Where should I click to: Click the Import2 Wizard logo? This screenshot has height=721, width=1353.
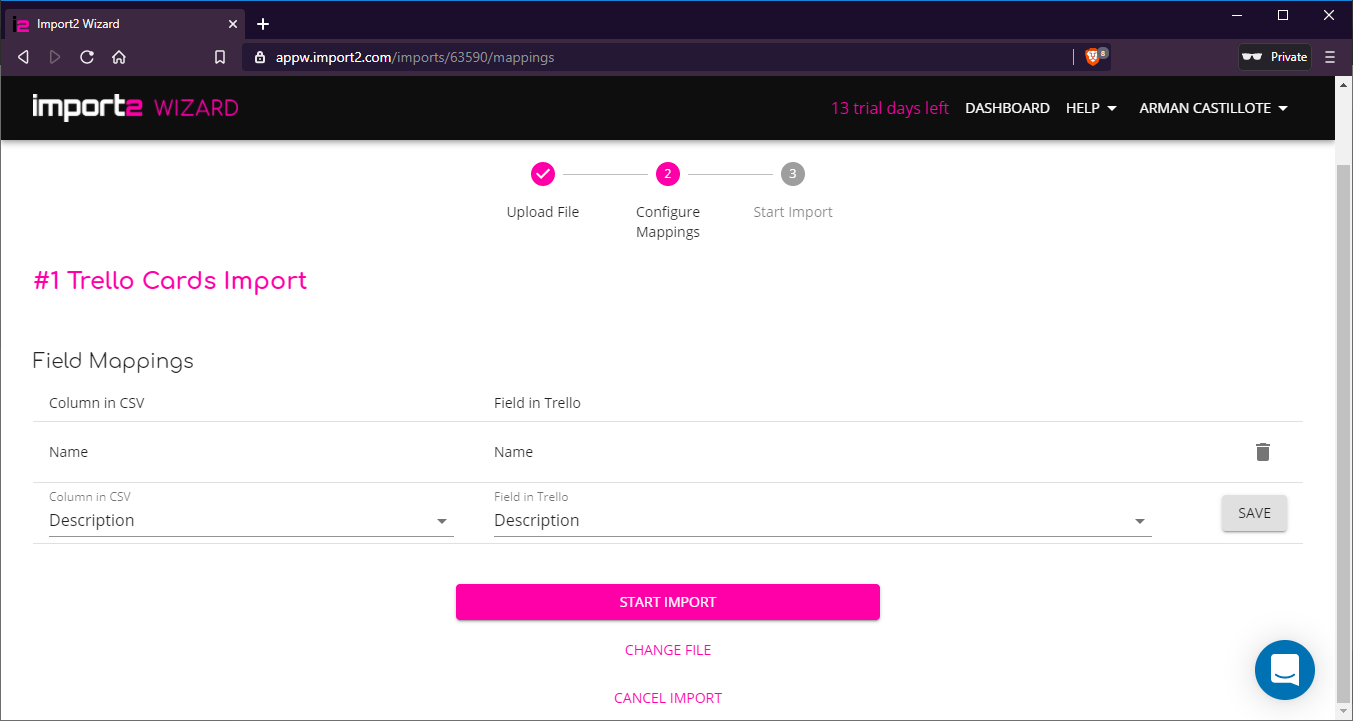click(135, 107)
